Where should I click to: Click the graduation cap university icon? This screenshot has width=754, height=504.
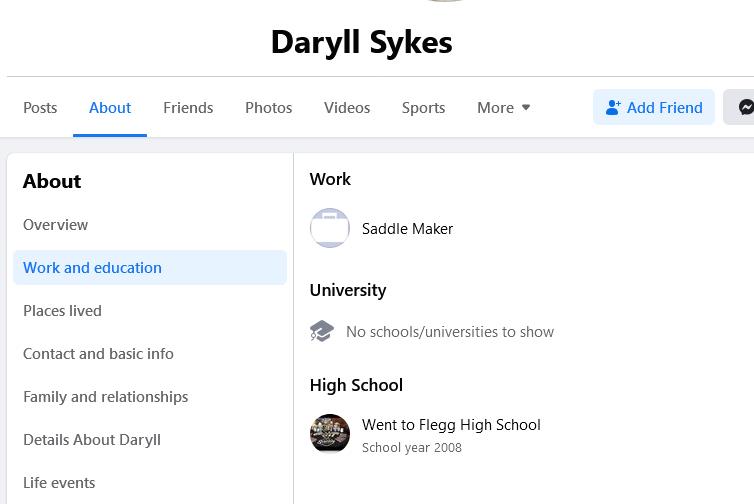322,331
